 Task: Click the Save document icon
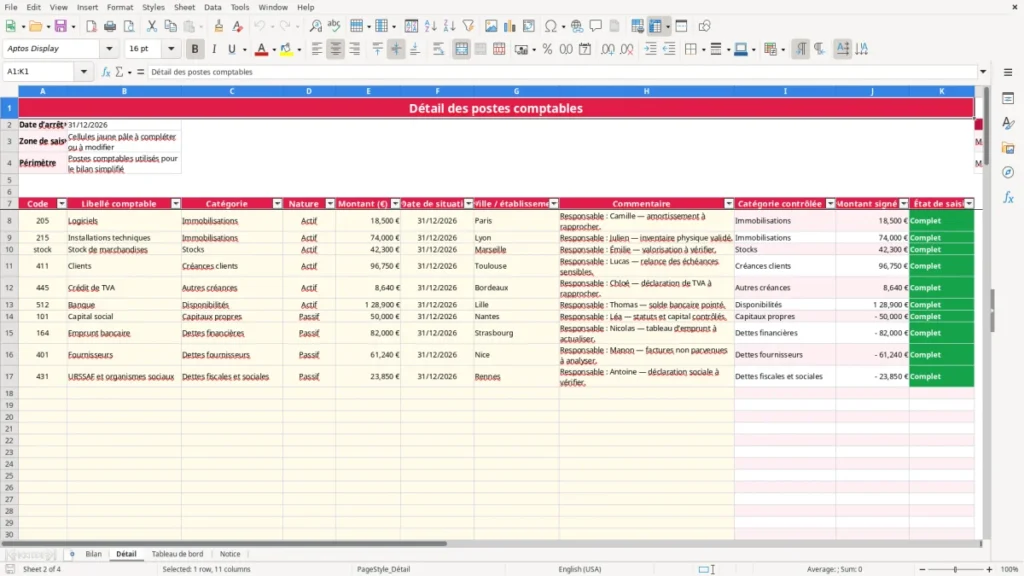[61, 26]
